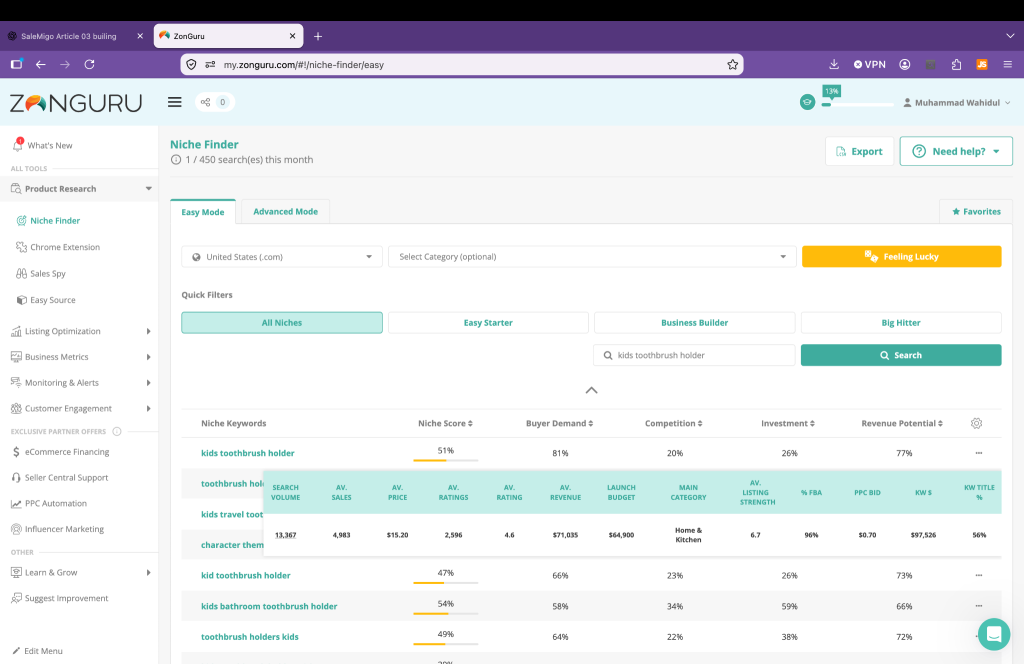Click the table settings gear icon
1024x664 pixels.
976,423
